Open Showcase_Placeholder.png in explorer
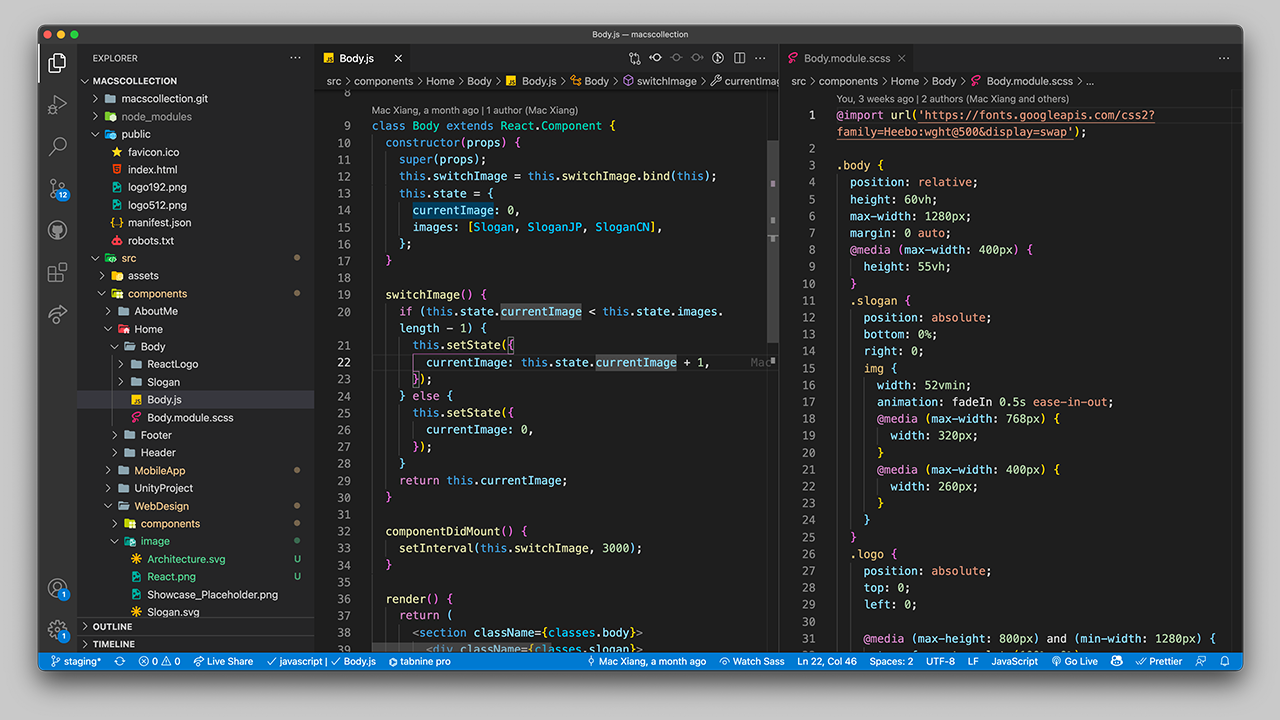The width and height of the screenshot is (1280, 720). coord(196,594)
